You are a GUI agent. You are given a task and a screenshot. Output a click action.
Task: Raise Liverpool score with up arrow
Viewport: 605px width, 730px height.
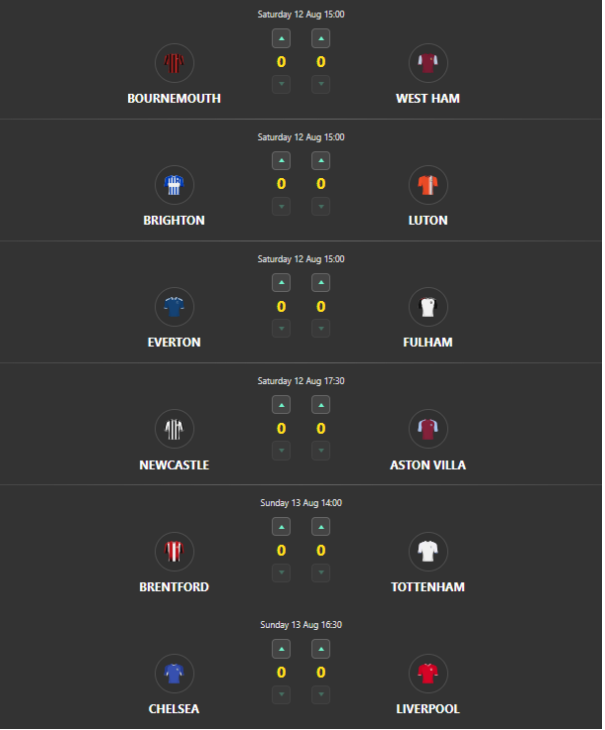(x=321, y=649)
